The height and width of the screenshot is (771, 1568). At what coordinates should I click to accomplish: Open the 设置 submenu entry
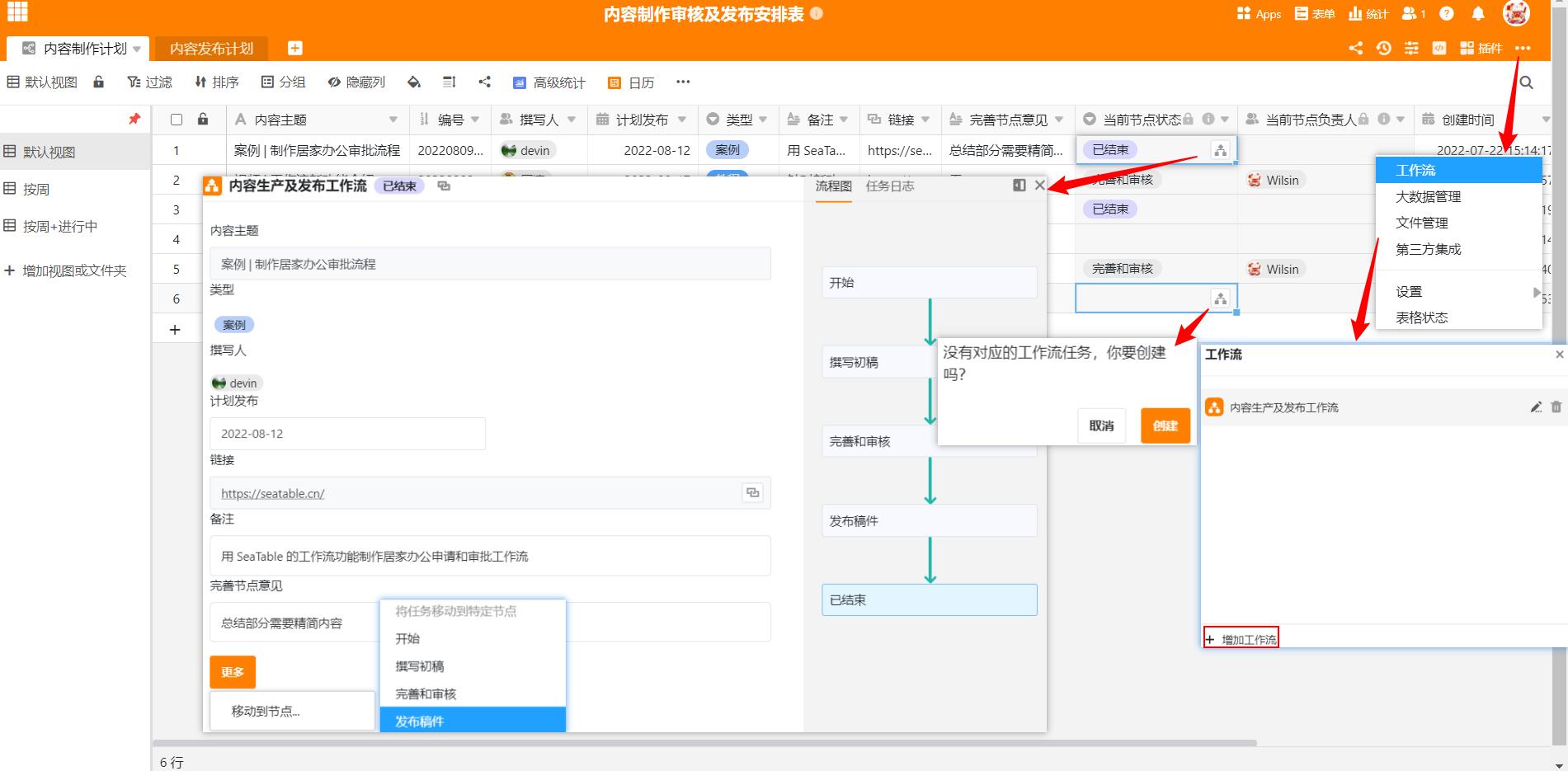point(1458,291)
